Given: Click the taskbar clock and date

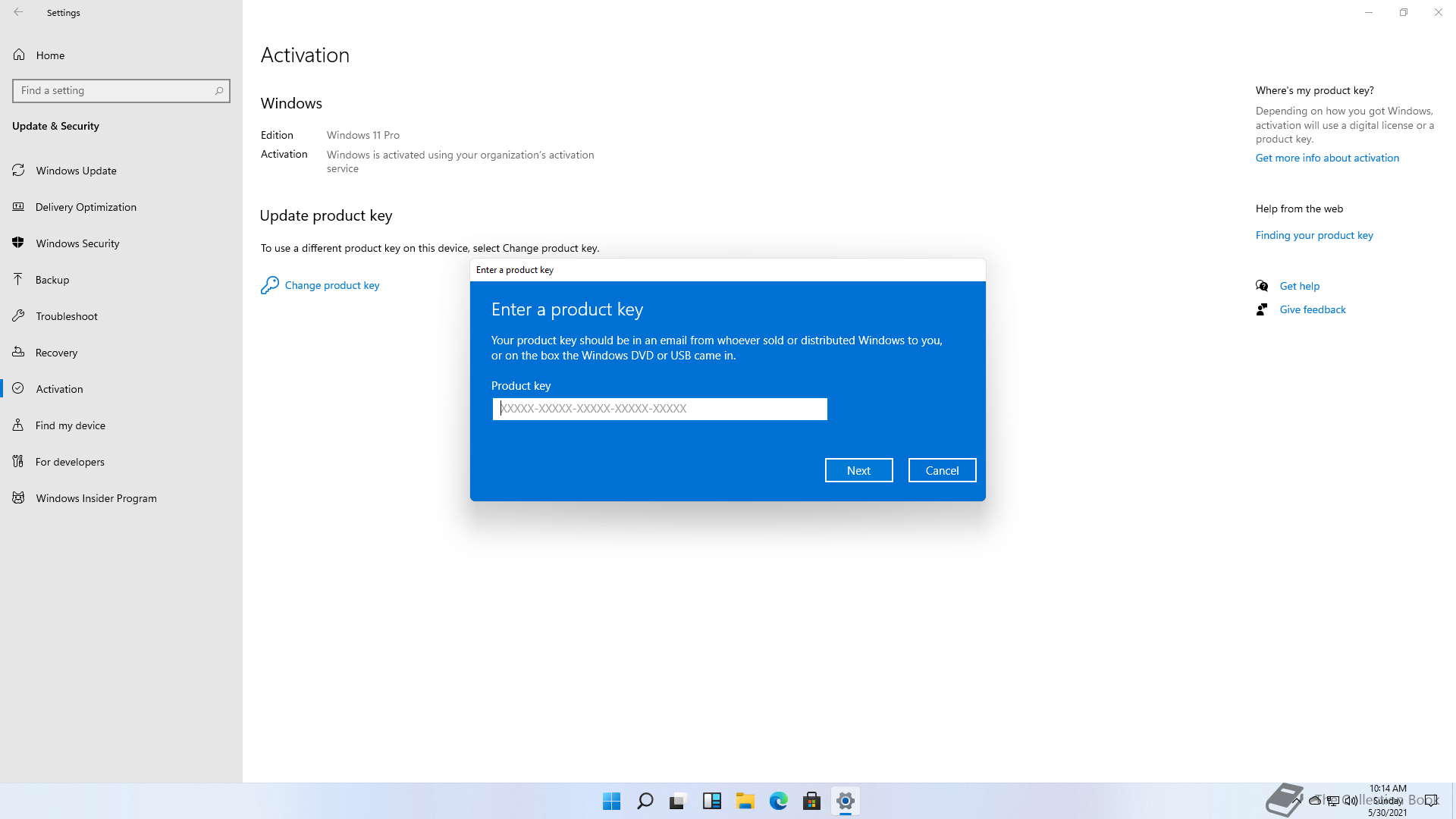Looking at the screenshot, I should click(x=1388, y=801).
